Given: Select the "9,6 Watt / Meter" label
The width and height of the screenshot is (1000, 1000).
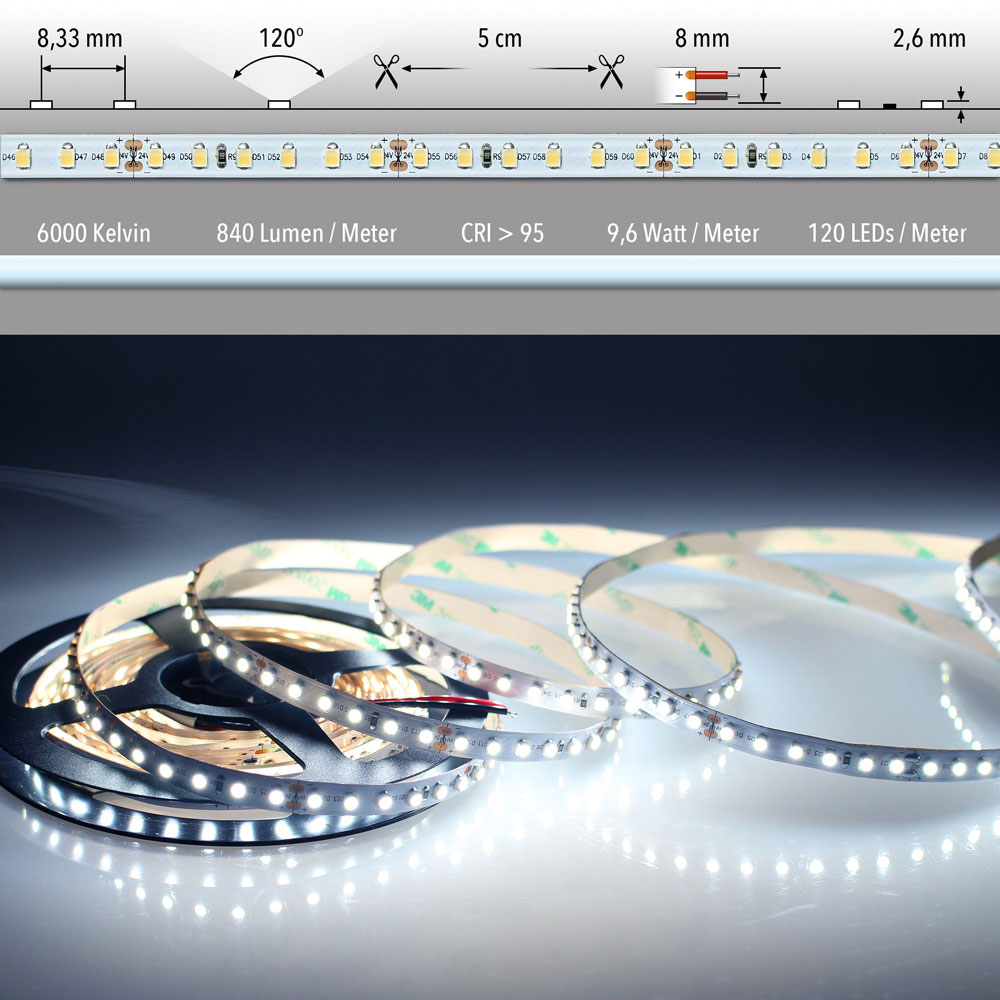Looking at the screenshot, I should click(x=682, y=233).
